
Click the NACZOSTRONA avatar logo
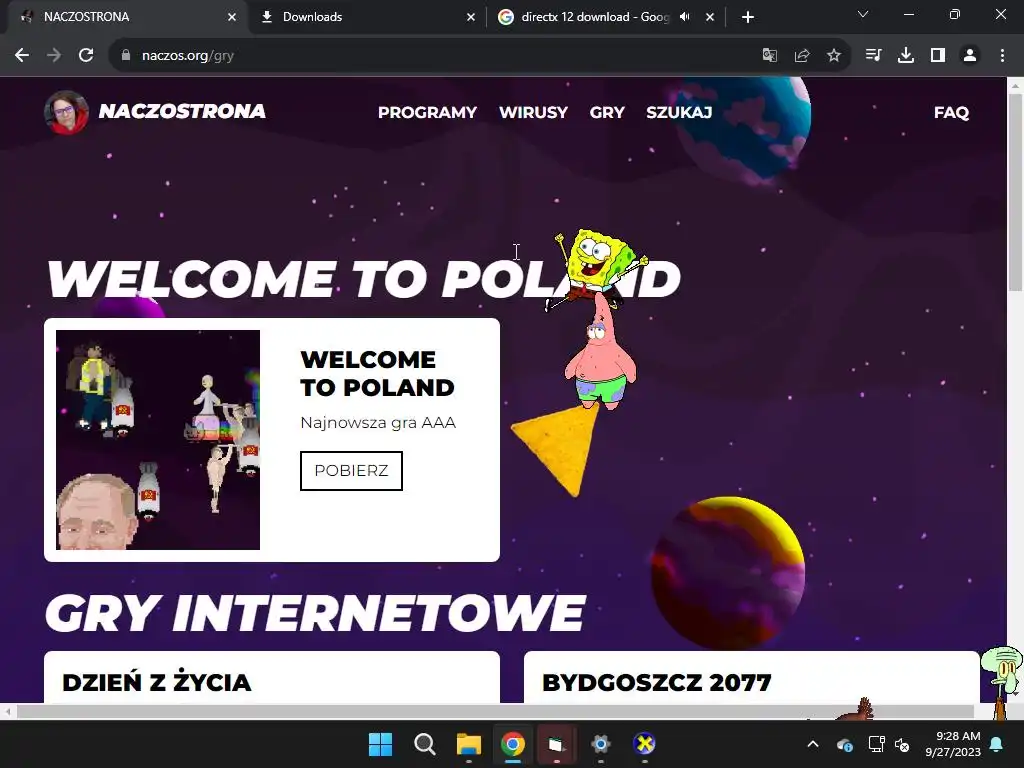click(66, 112)
